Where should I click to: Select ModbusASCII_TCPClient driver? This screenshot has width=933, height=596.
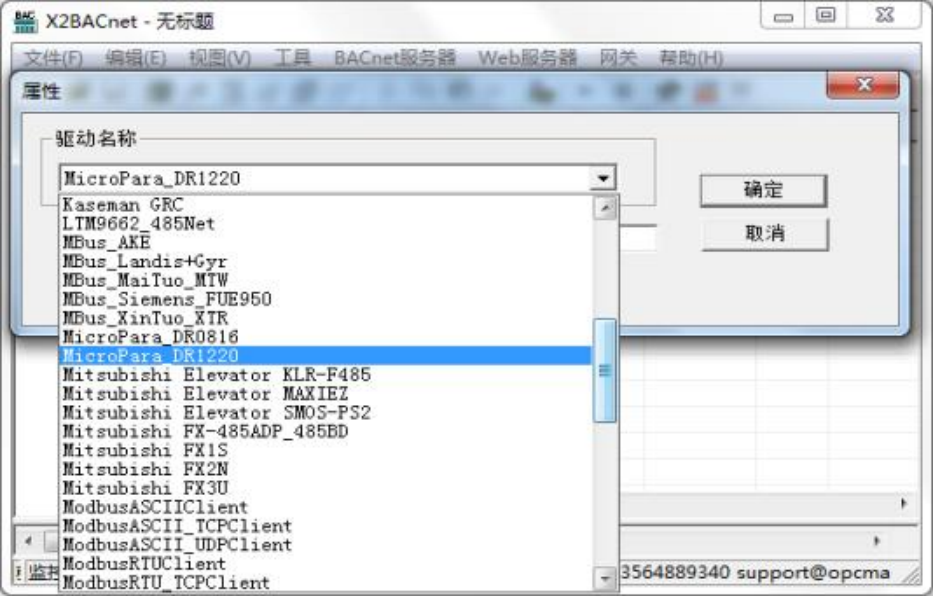[325, 526]
